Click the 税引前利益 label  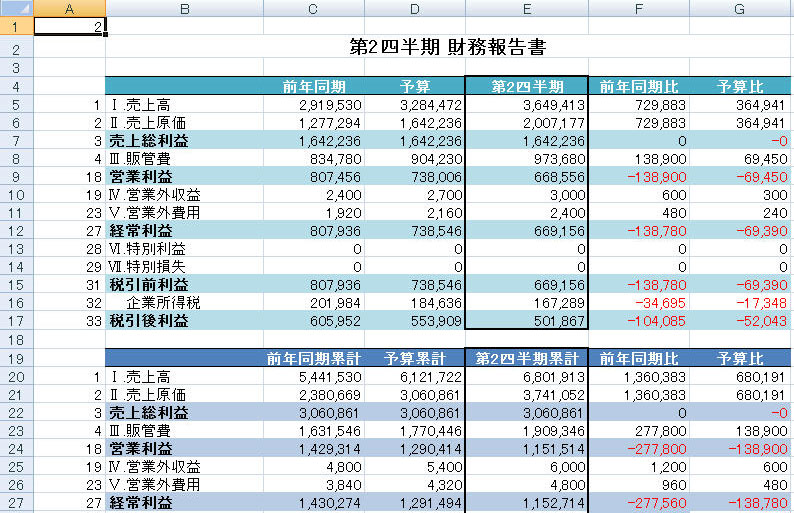point(149,285)
